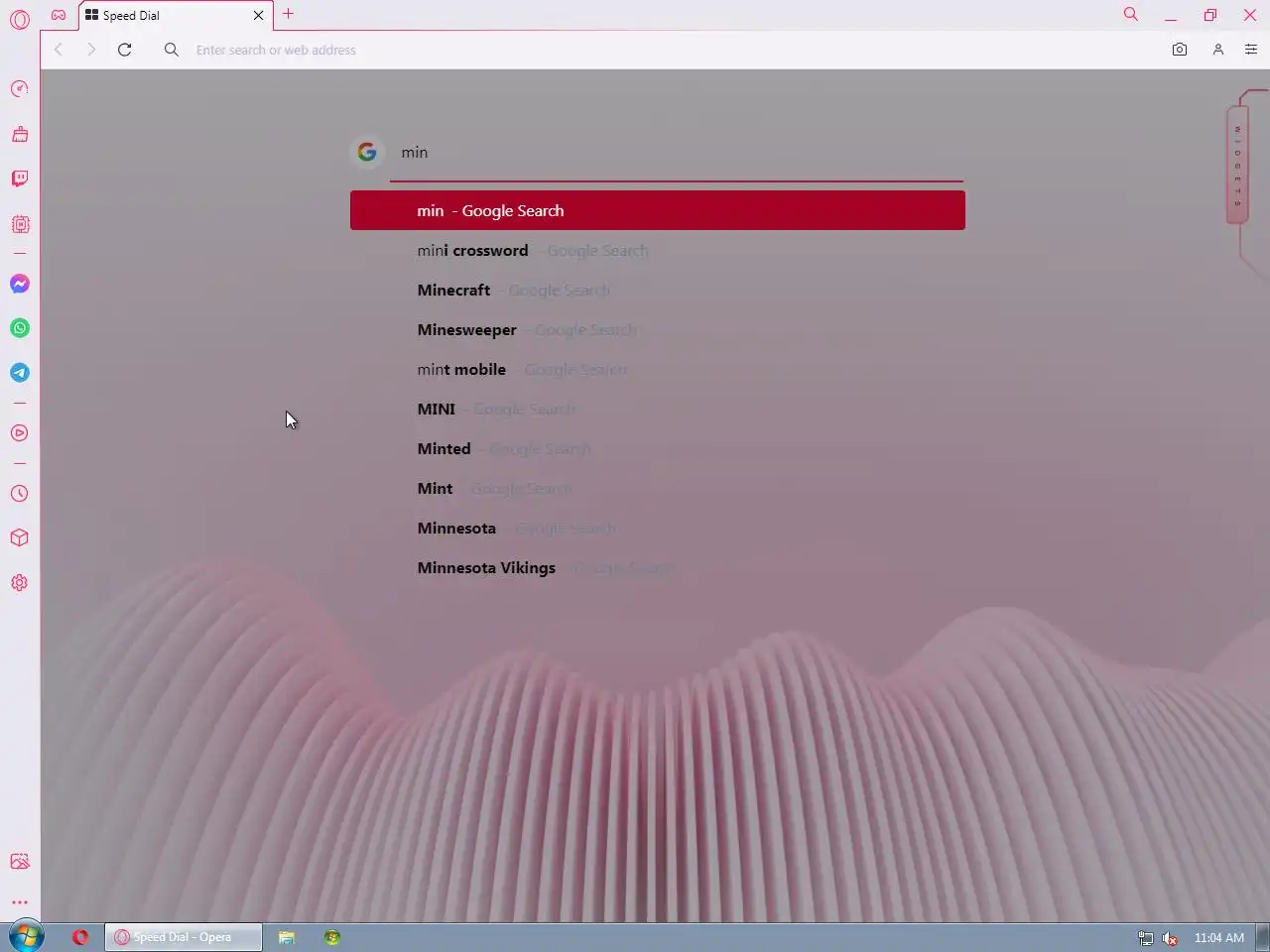The width and height of the screenshot is (1270, 952).
Task: Open Settings gear in sidebar
Action: point(20,583)
